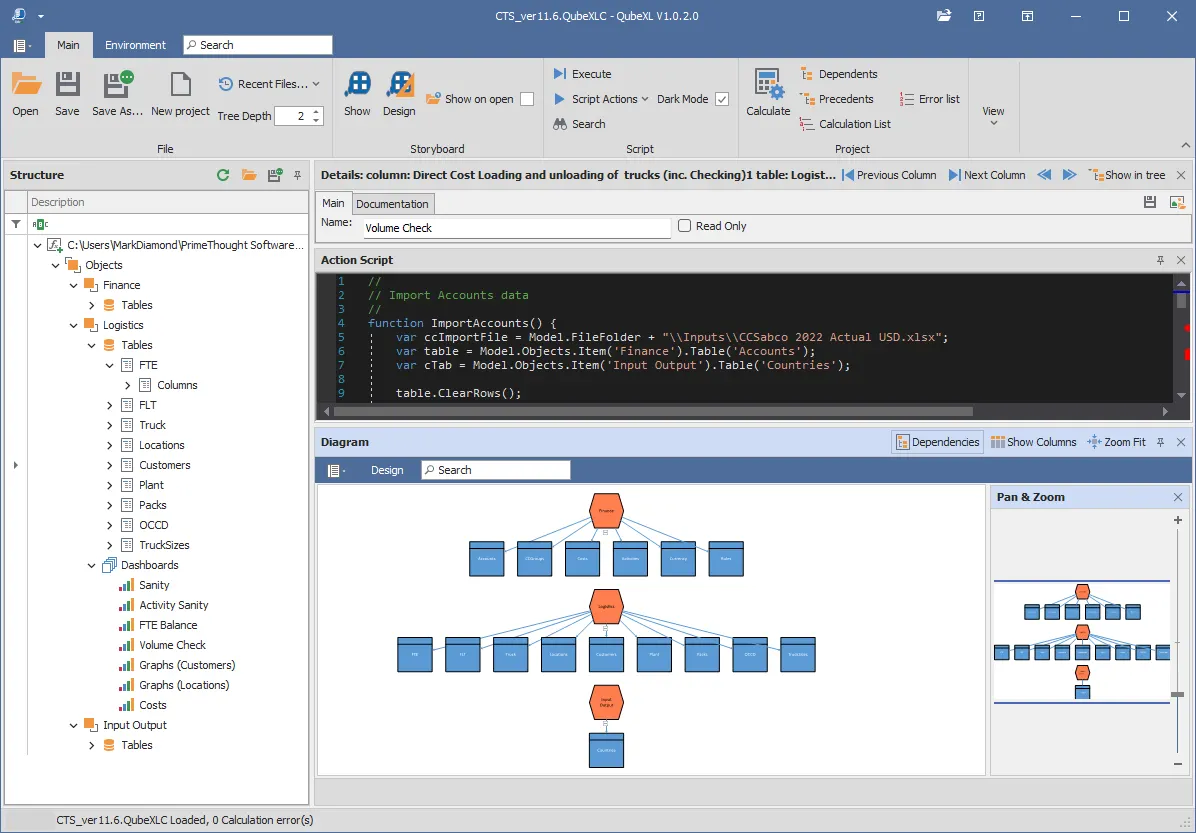Image resolution: width=1196 pixels, height=833 pixels.
Task: Expand the Truck table node
Action: point(110,425)
